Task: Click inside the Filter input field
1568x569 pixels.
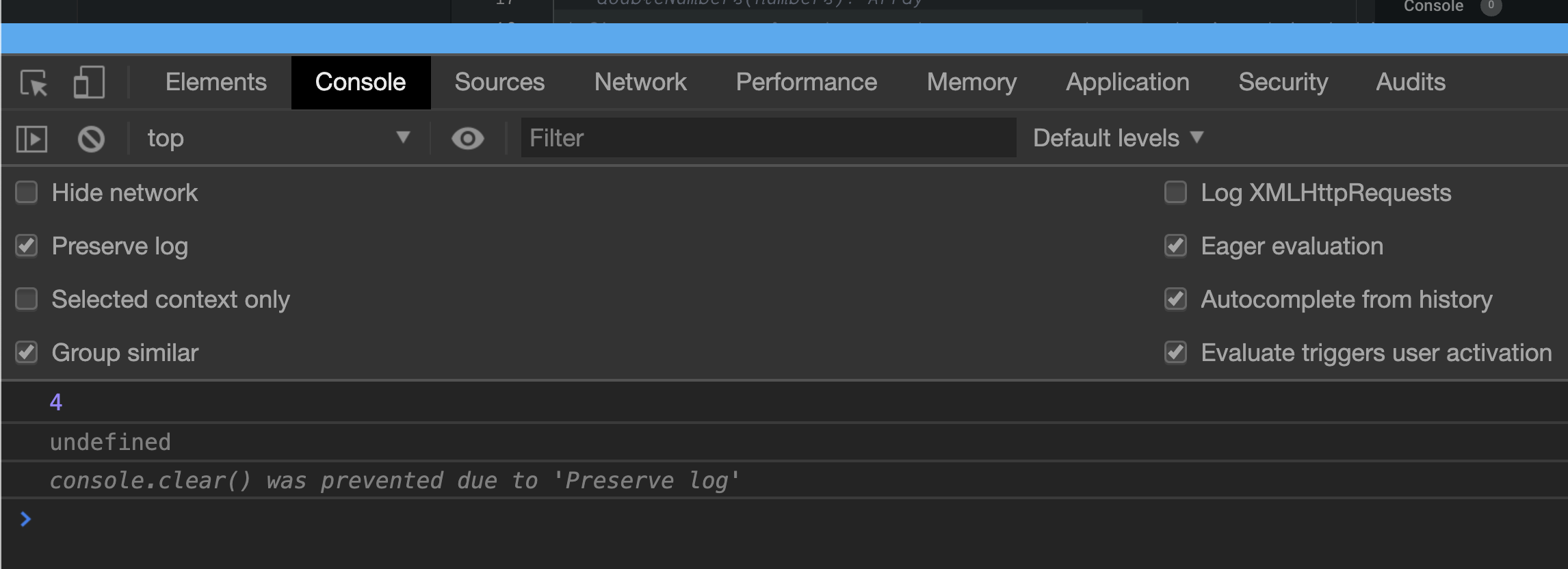Action: click(766, 137)
